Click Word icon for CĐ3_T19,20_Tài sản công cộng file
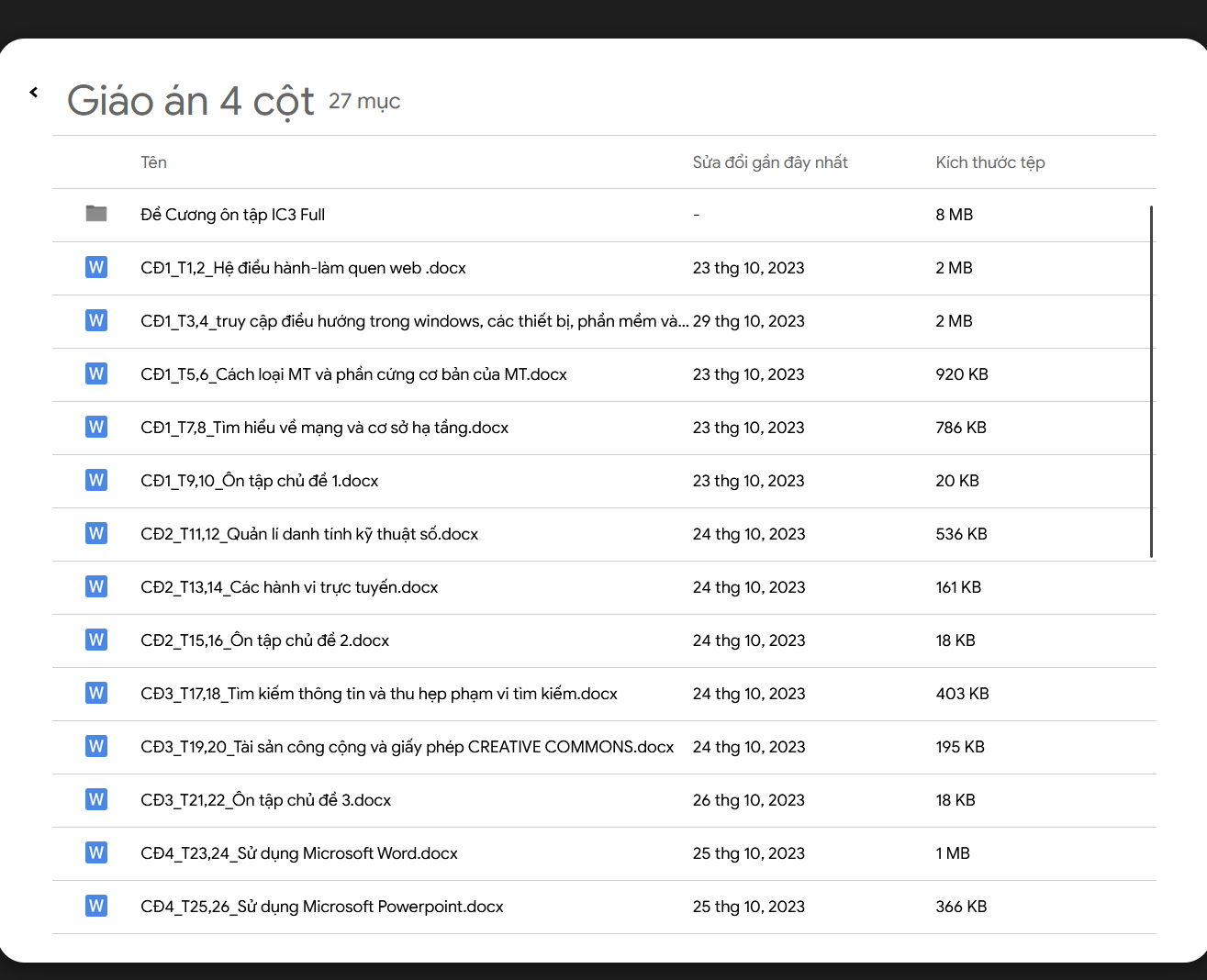The width and height of the screenshot is (1207, 980). coord(96,746)
